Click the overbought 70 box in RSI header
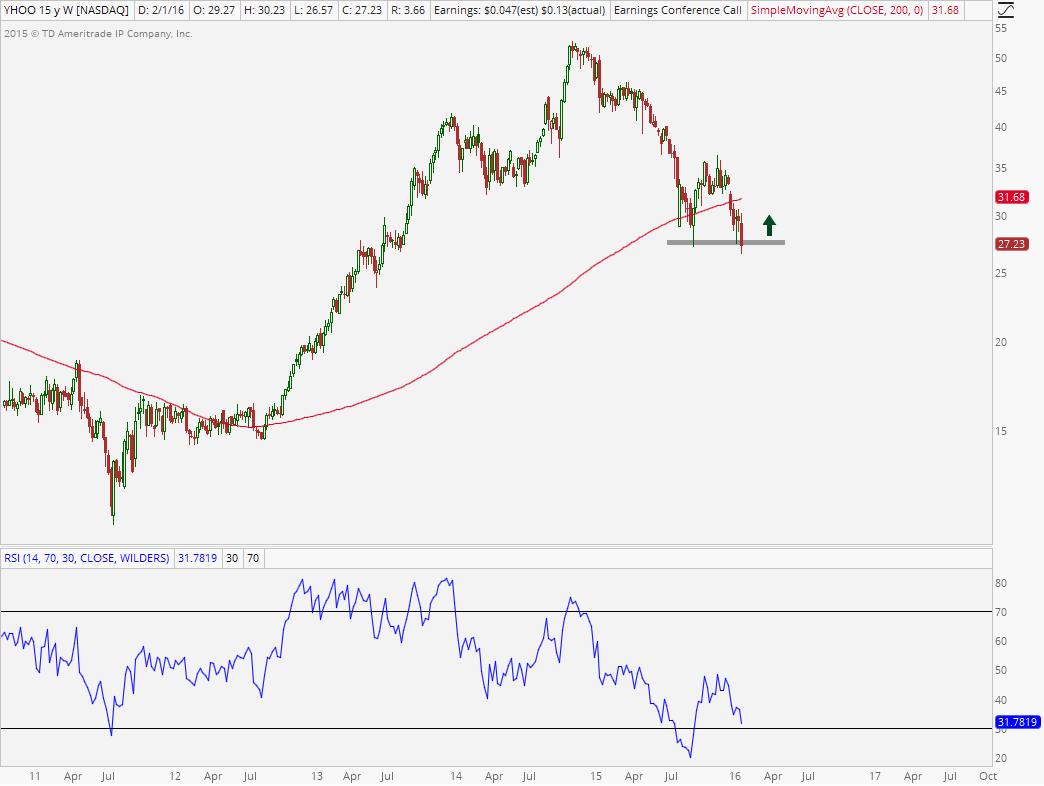The height and width of the screenshot is (786, 1044). pos(253,558)
